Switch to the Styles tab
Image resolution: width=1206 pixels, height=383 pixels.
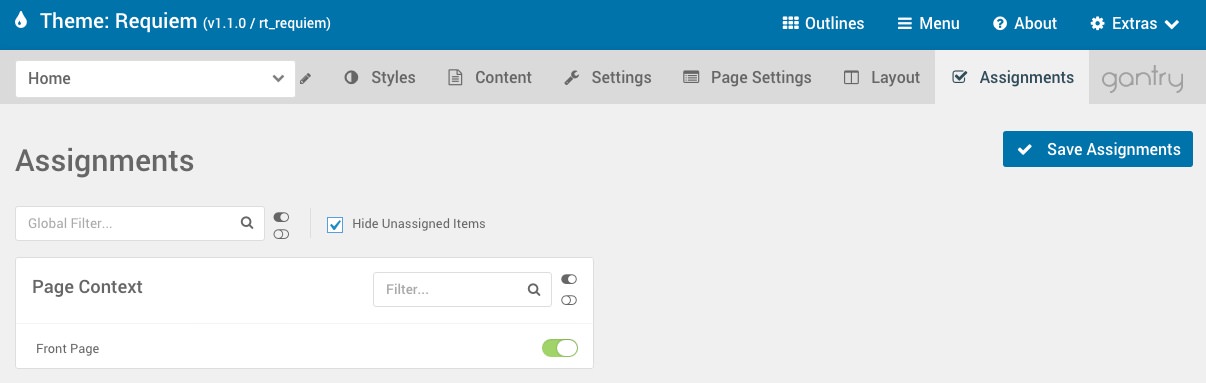(380, 77)
